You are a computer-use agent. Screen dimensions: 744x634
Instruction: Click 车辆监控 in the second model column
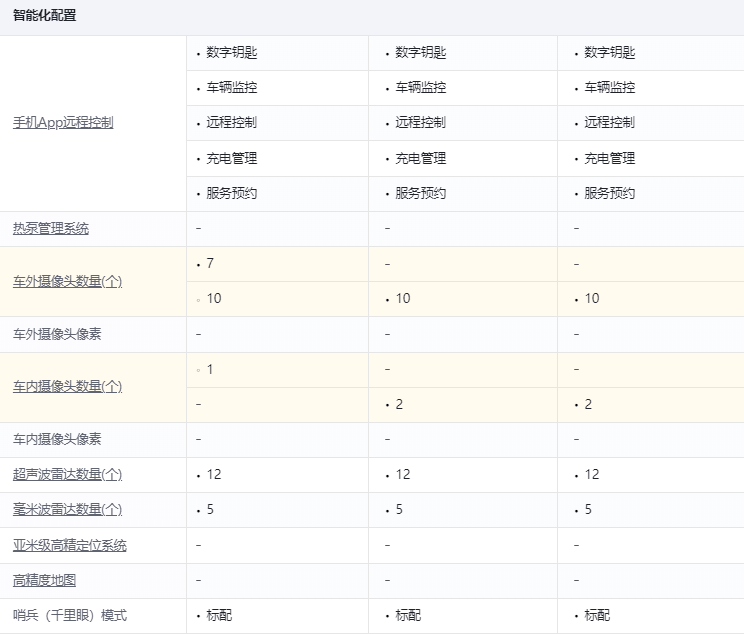click(421, 88)
